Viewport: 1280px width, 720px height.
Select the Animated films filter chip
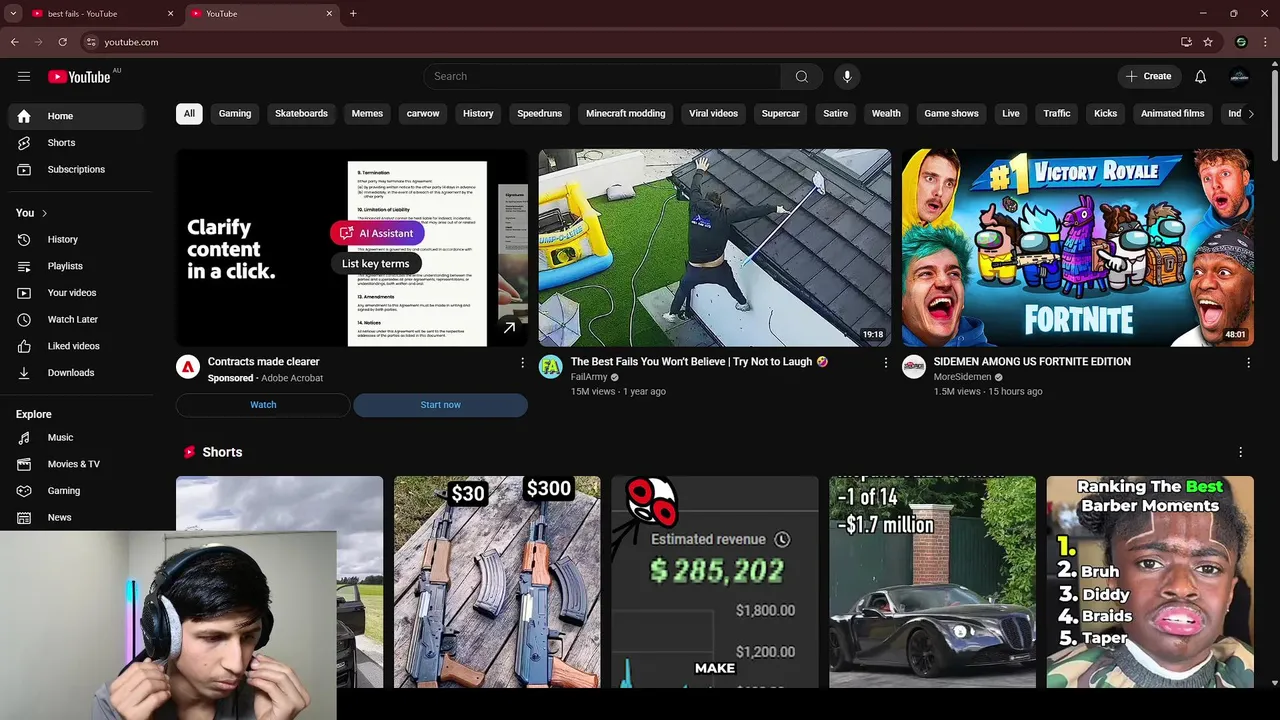pyautogui.click(x=1172, y=113)
